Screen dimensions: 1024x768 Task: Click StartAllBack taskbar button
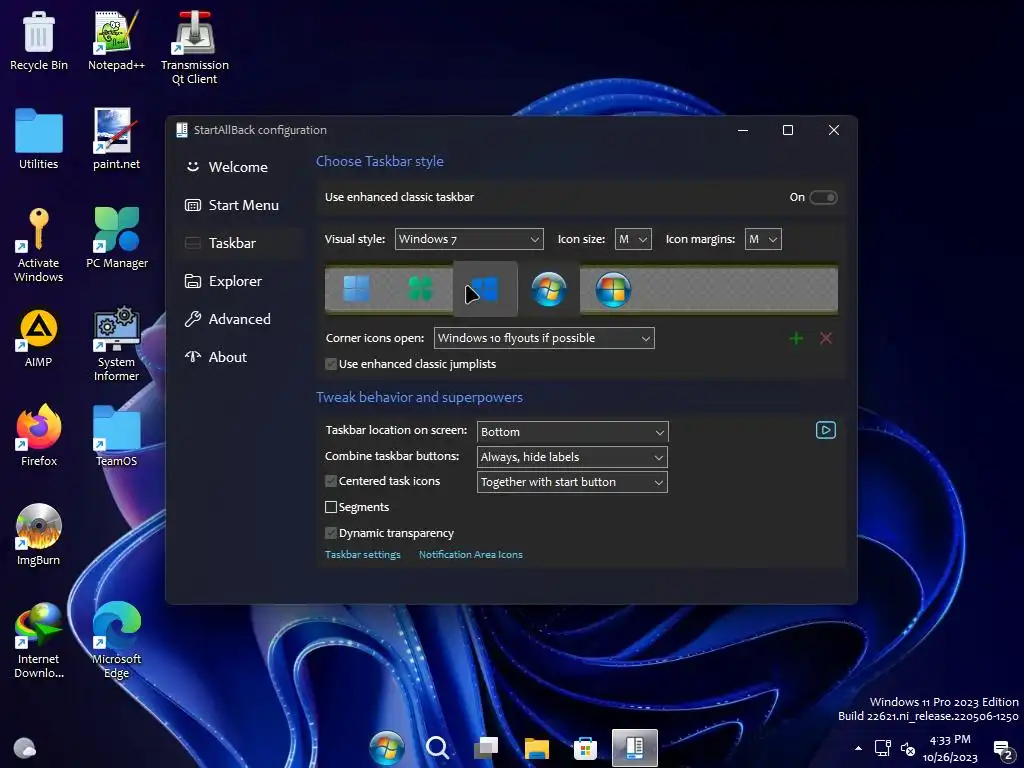coord(635,748)
